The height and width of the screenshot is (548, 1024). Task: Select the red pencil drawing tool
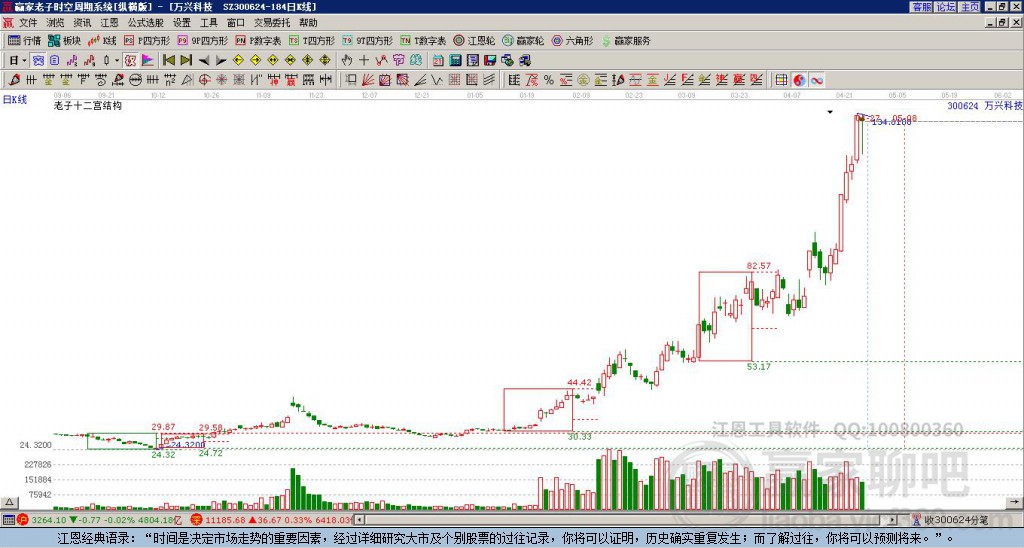[14, 80]
